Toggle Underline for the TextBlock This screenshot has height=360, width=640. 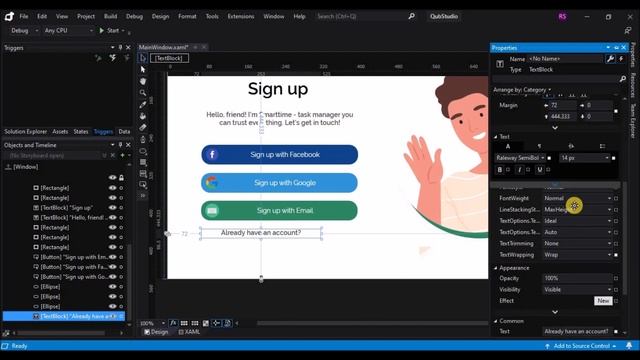pyautogui.click(x=540, y=169)
